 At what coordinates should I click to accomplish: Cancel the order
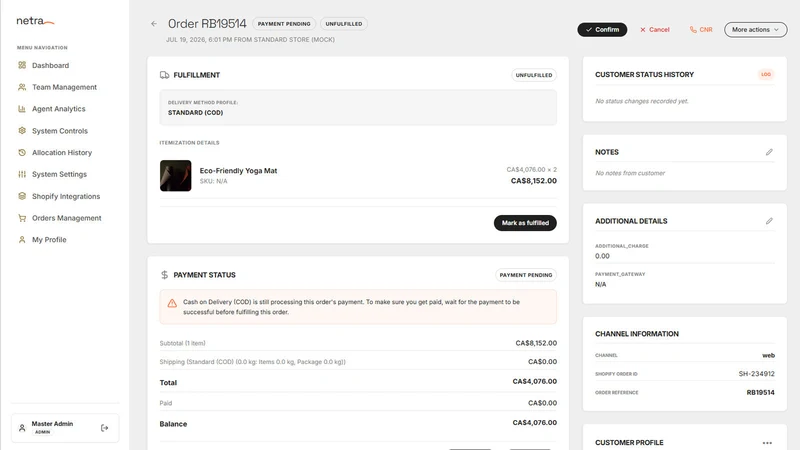tap(655, 30)
